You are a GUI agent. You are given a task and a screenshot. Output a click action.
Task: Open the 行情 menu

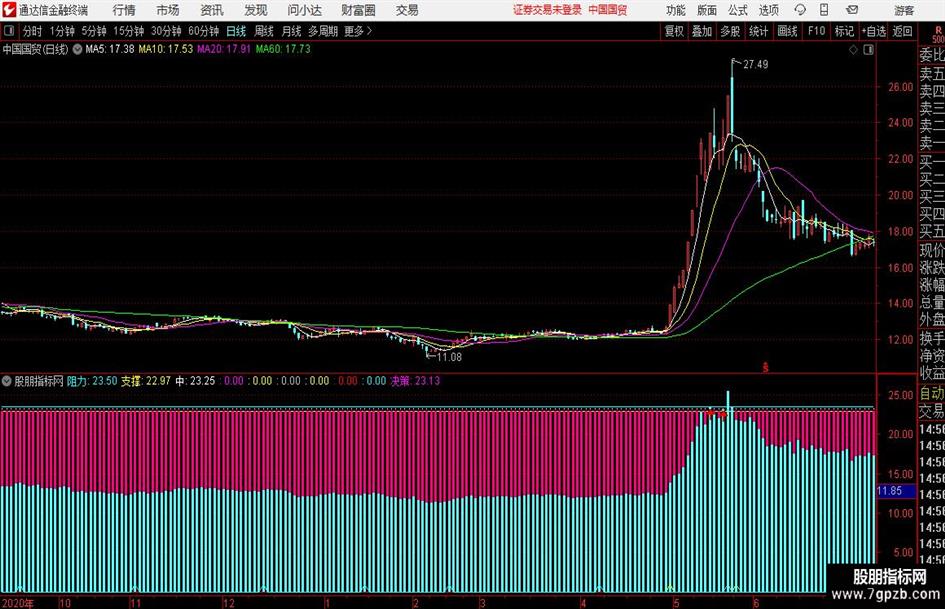124,10
